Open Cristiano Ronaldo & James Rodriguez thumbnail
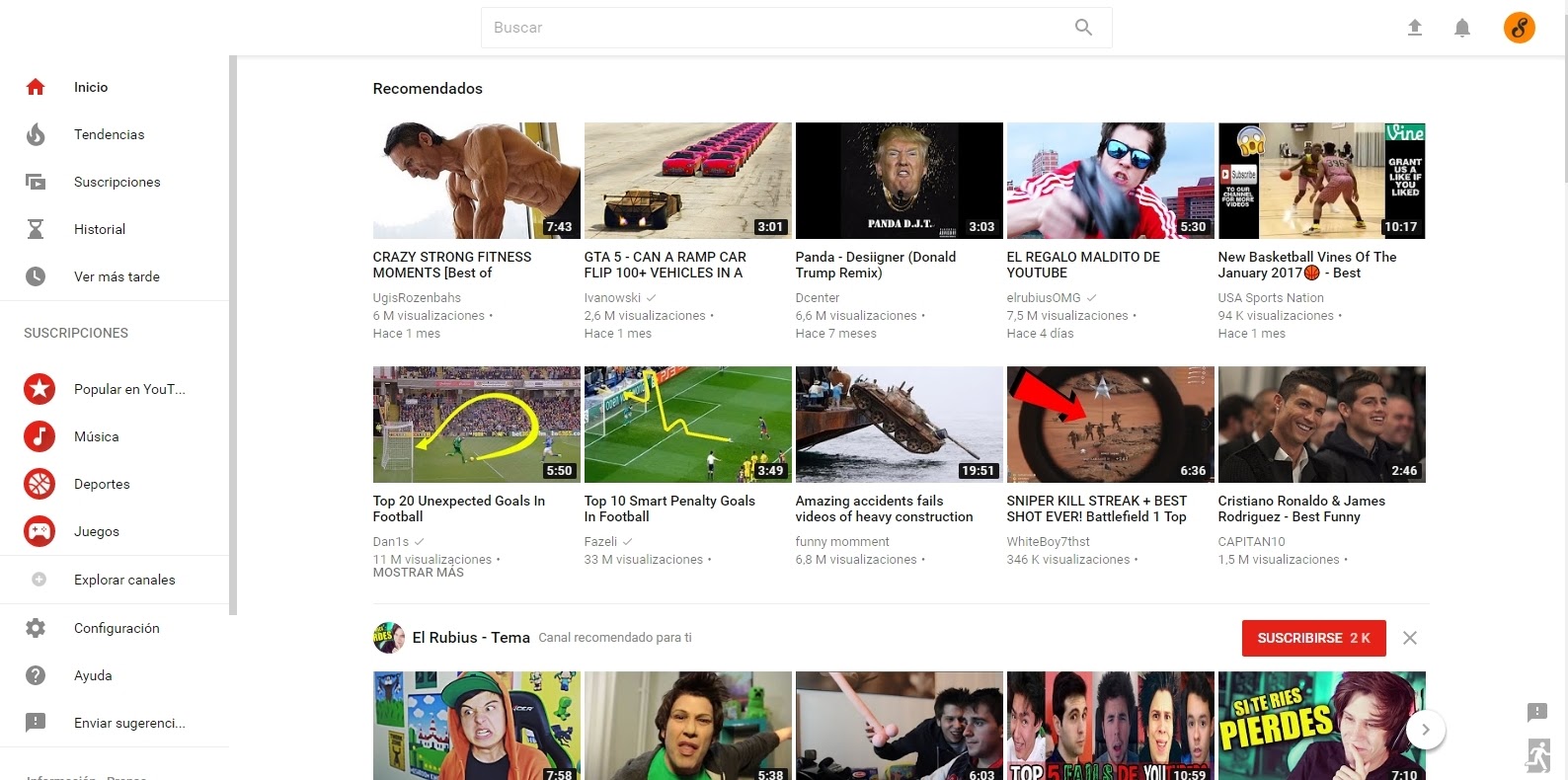This screenshot has height=780, width=1568. tap(1321, 425)
